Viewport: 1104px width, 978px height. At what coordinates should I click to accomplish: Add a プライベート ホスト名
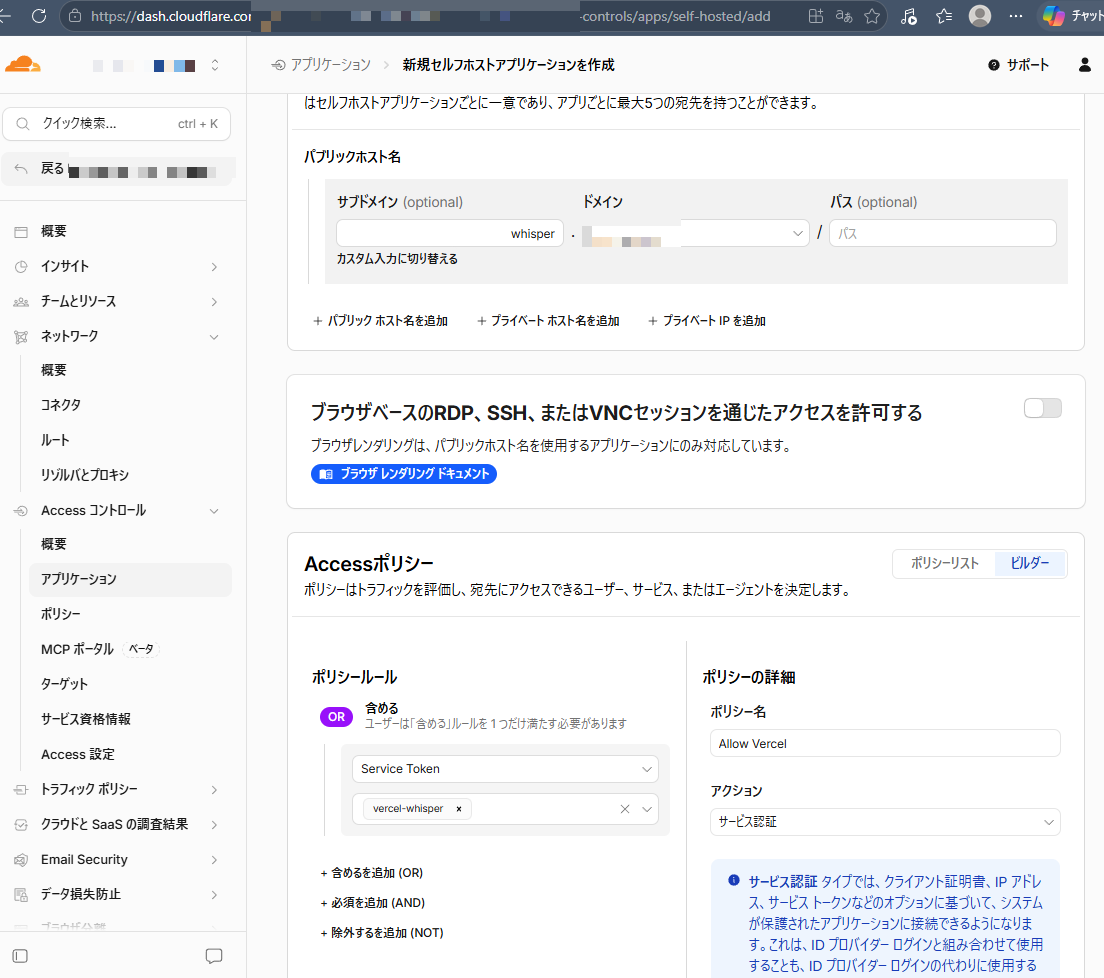pyautogui.click(x=548, y=321)
